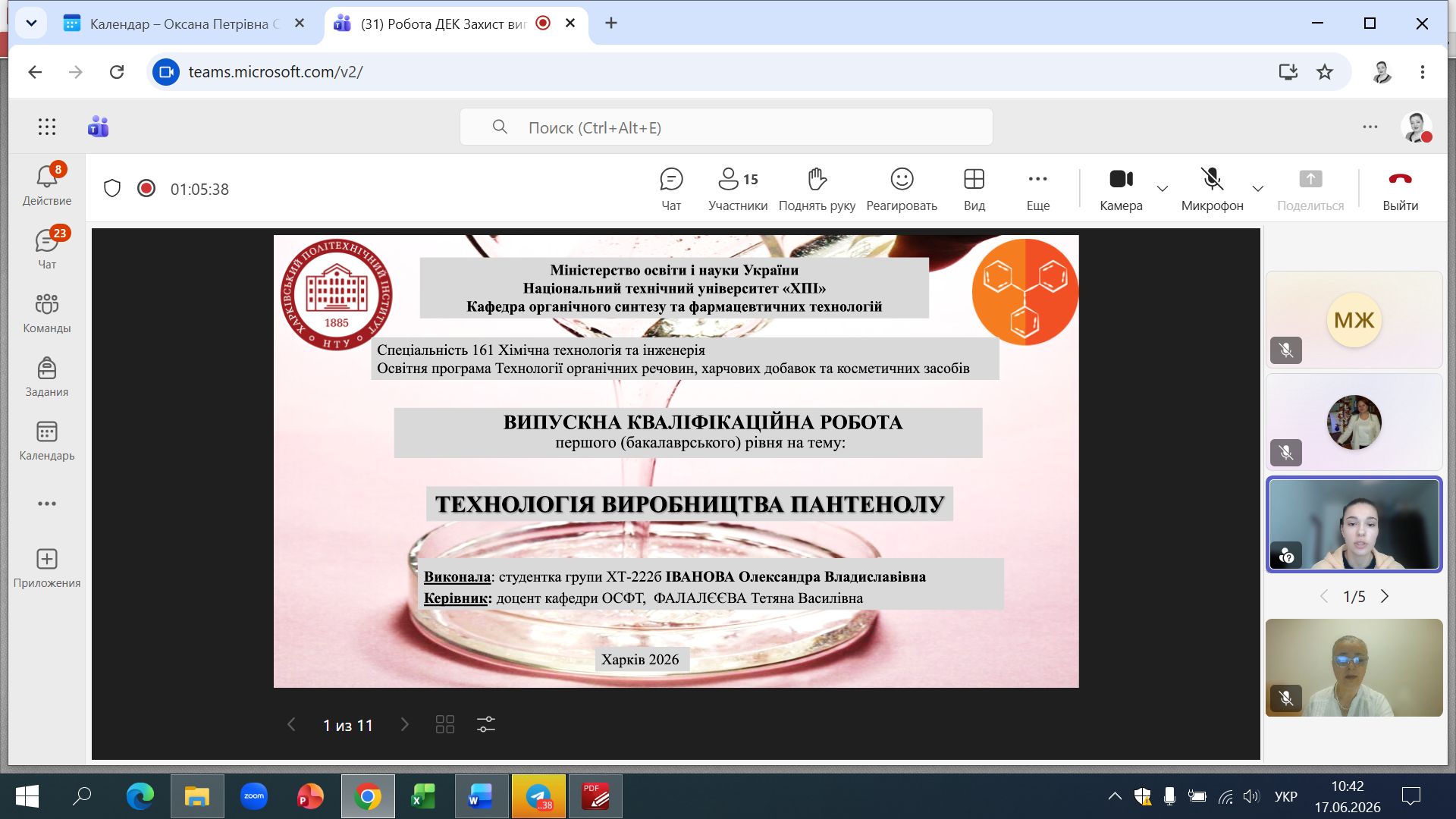Change the meeting Вид layout

click(x=974, y=189)
